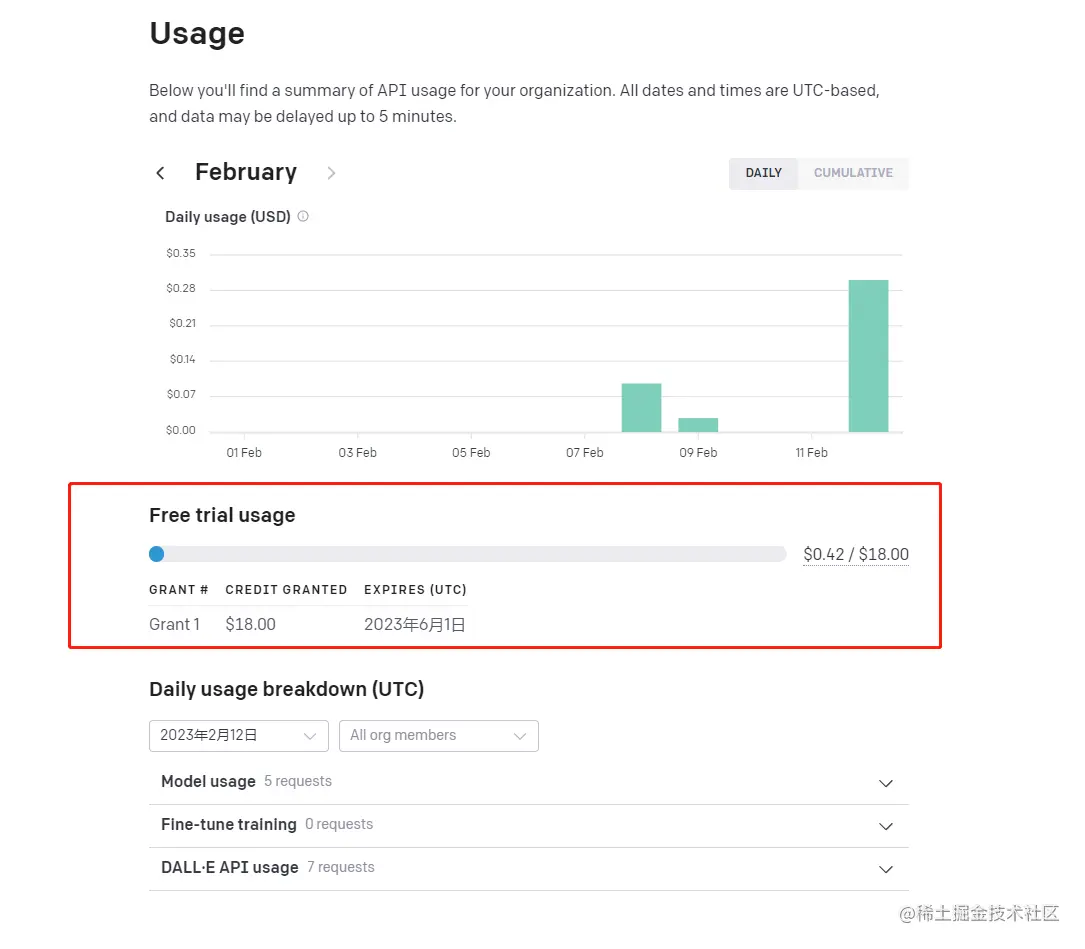Open the 2023年2月12日 date selector
The image size is (1085, 949).
(x=238, y=735)
